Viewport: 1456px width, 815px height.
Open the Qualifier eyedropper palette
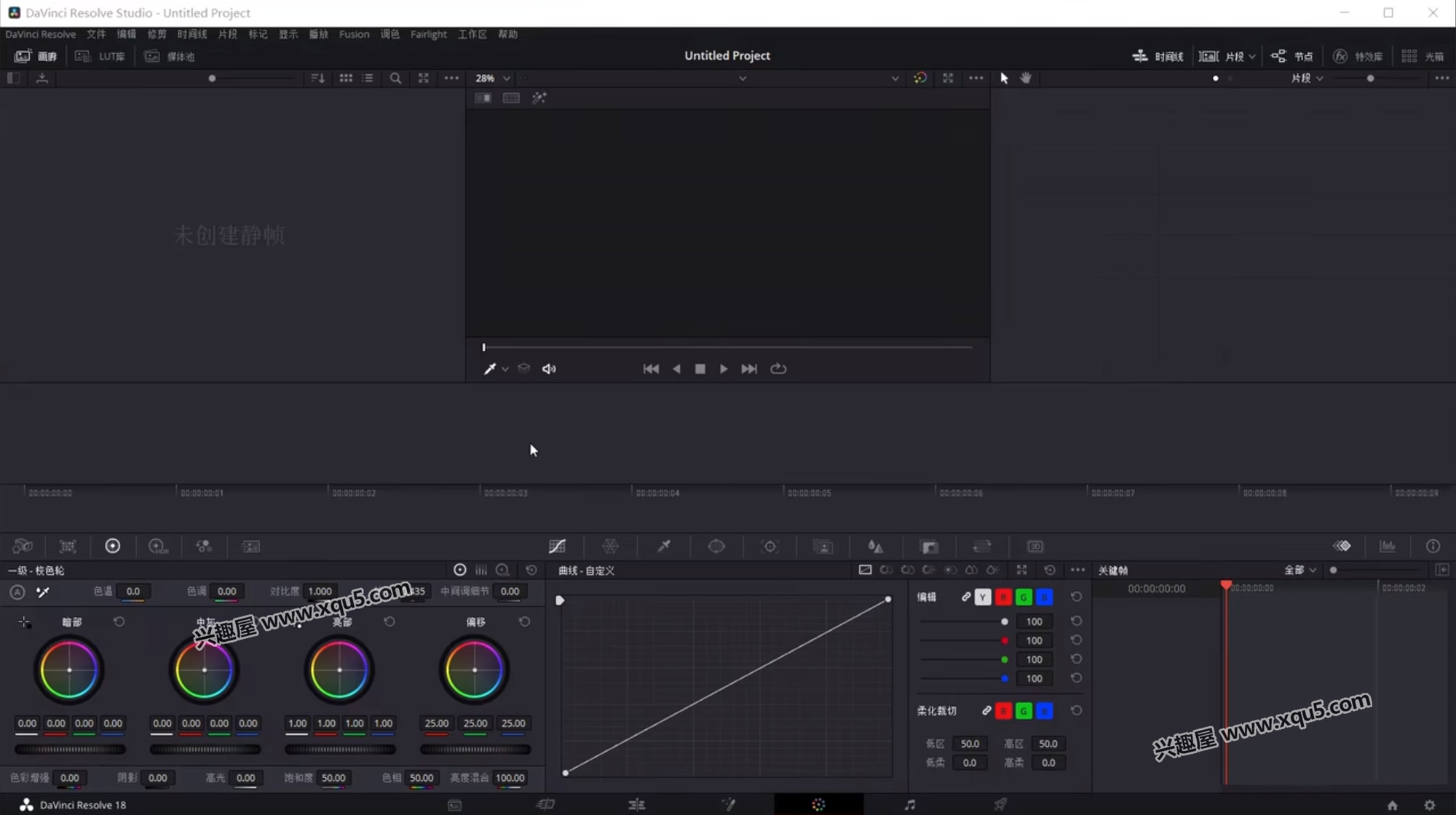click(663, 546)
